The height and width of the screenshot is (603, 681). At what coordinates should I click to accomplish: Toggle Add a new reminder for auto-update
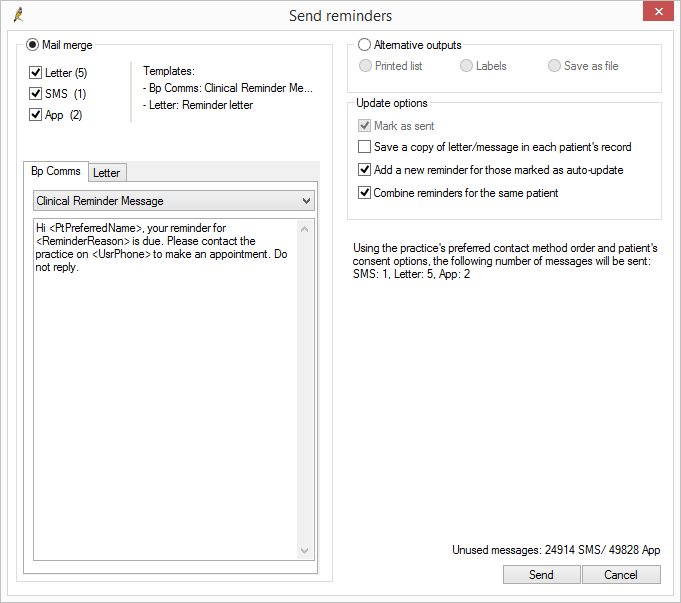364,170
